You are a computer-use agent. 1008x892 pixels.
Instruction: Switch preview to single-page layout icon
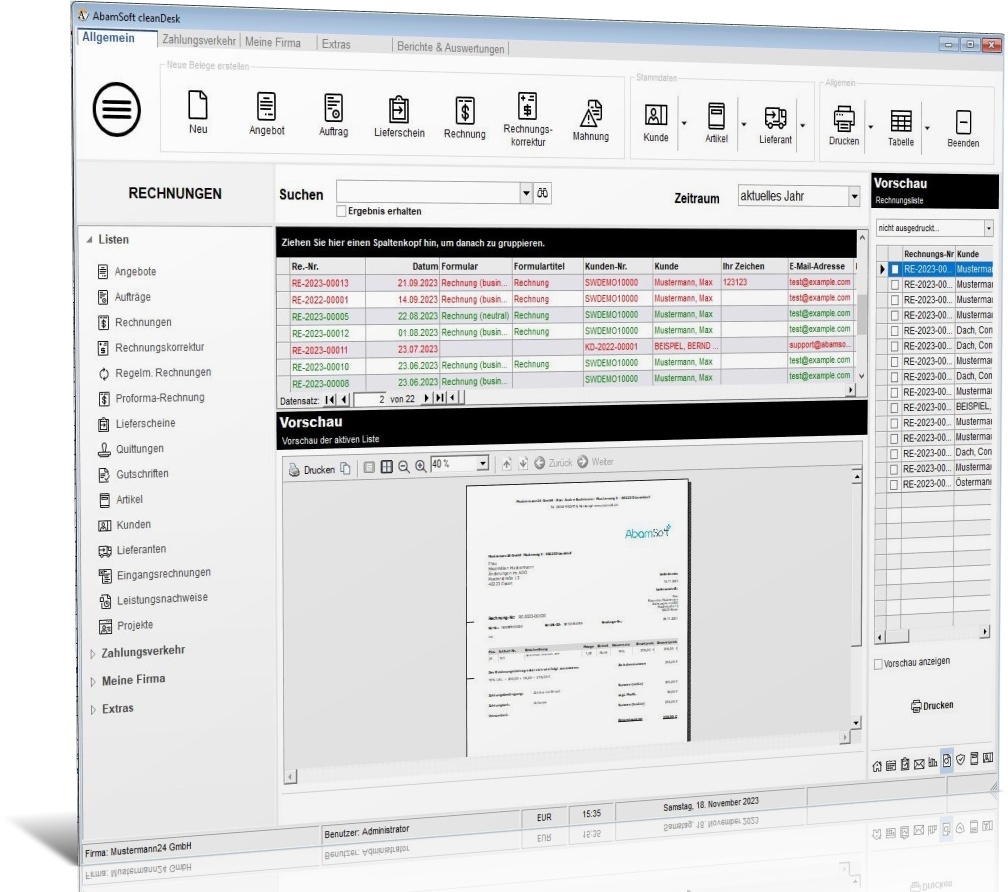pos(369,467)
